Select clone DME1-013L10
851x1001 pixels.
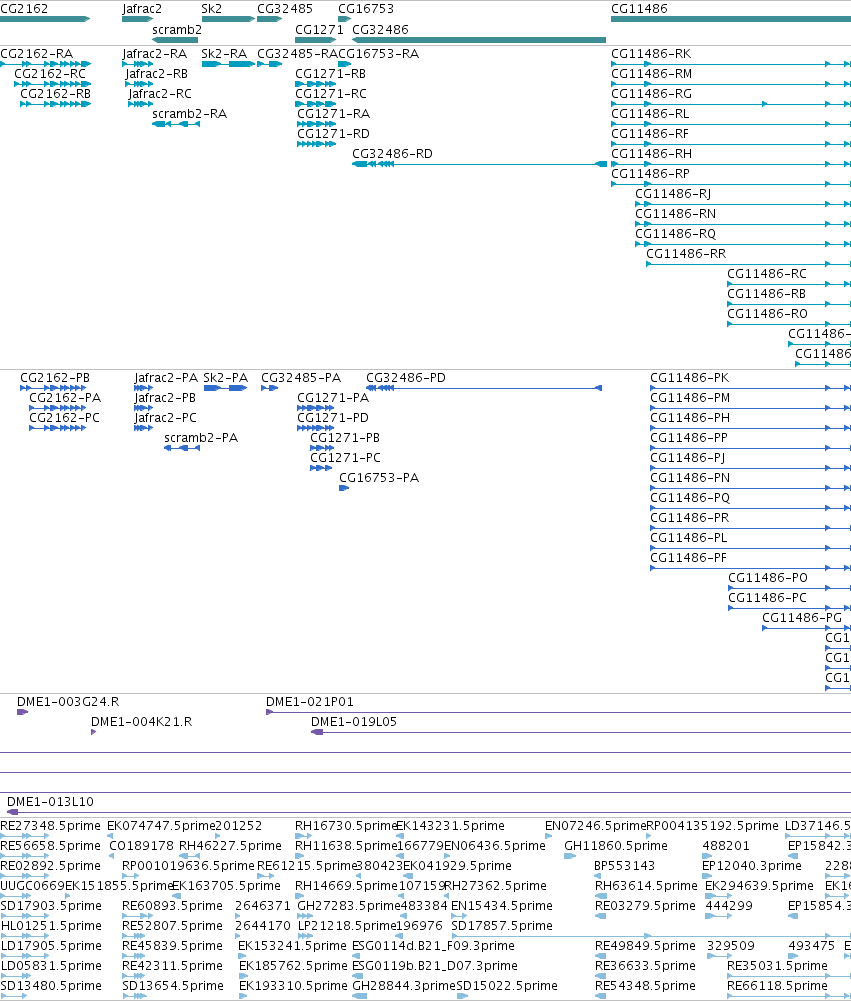coord(50,802)
